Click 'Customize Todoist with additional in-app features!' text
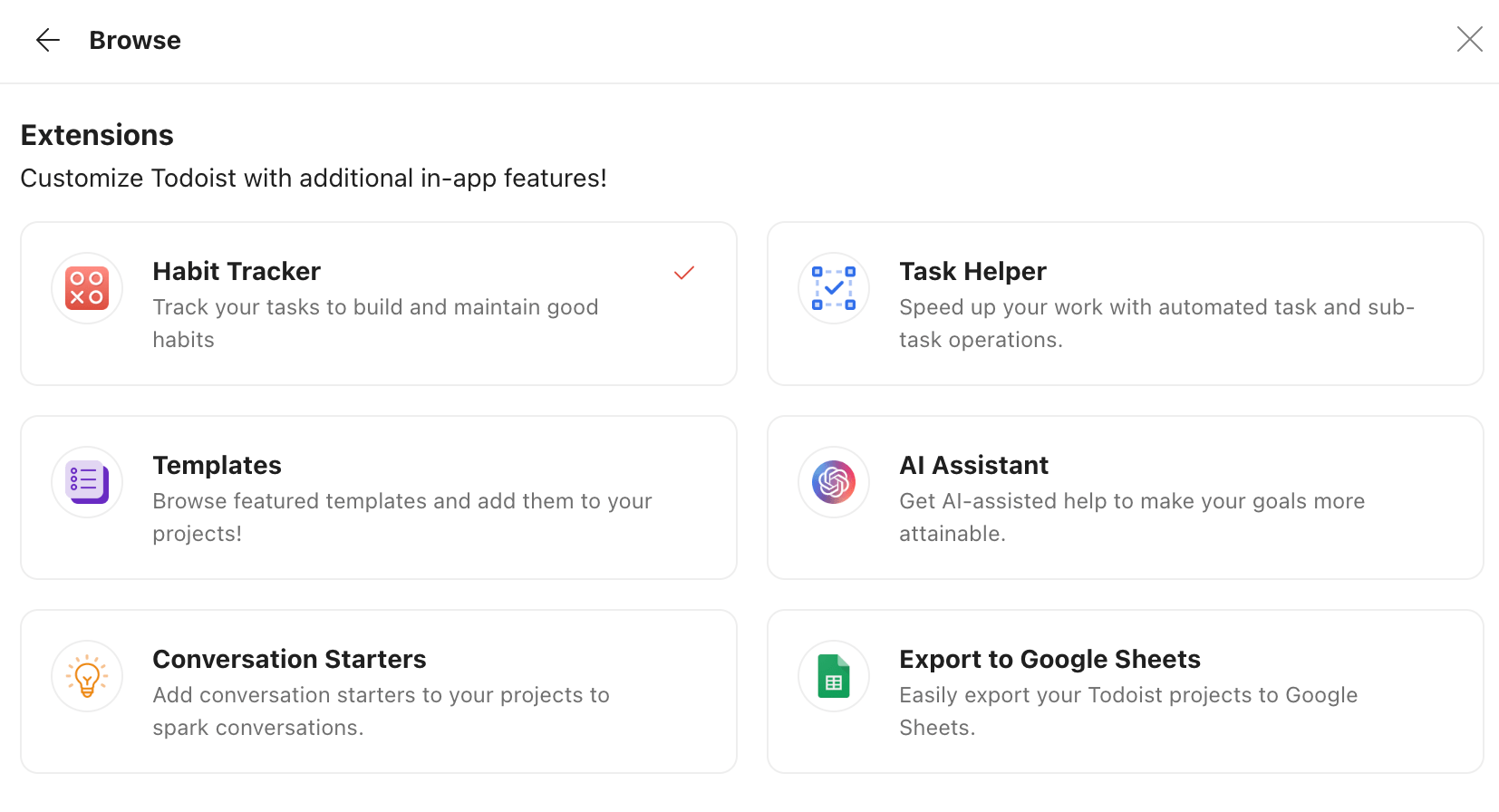The width and height of the screenshot is (1499, 812). tap(314, 178)
